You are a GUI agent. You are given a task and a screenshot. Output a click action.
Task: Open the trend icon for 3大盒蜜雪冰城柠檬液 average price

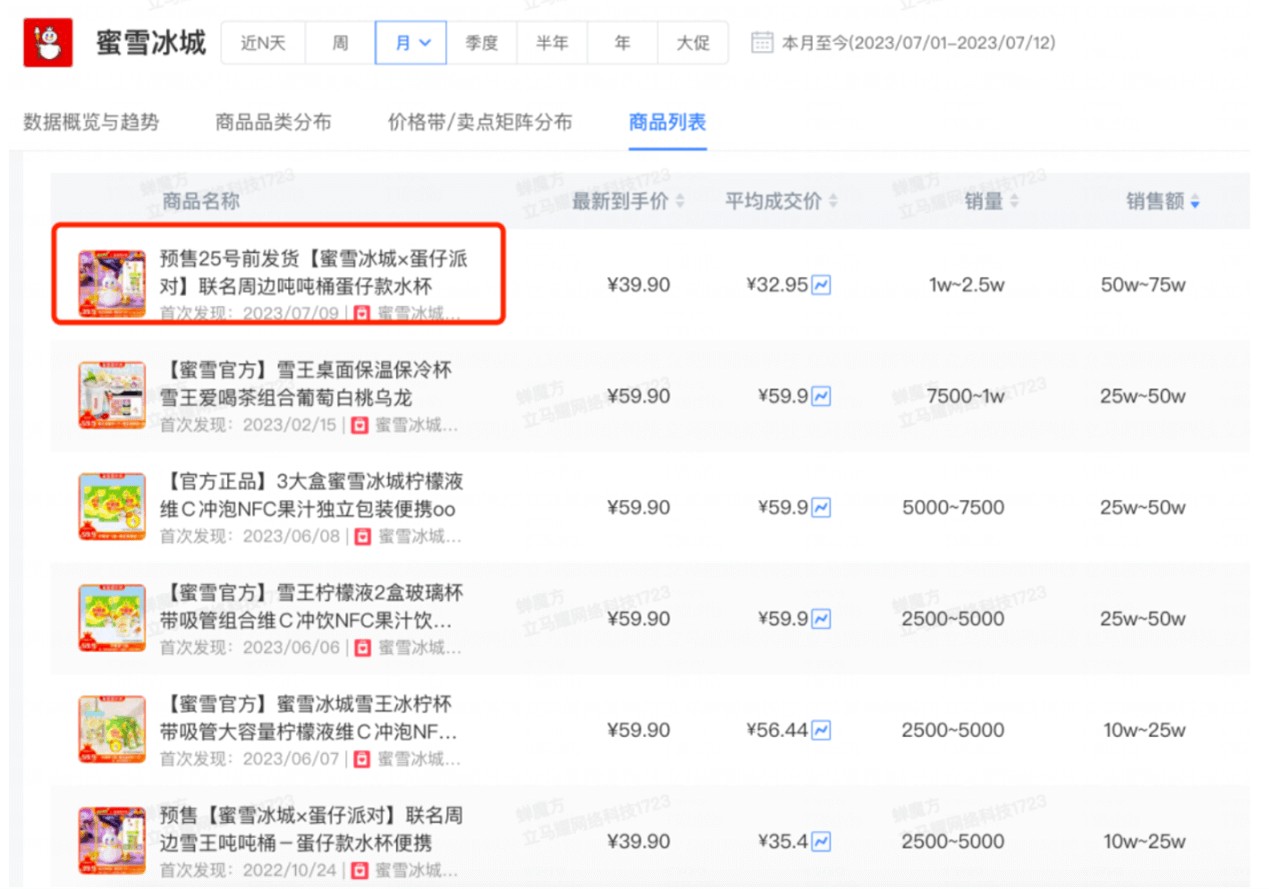821,508
